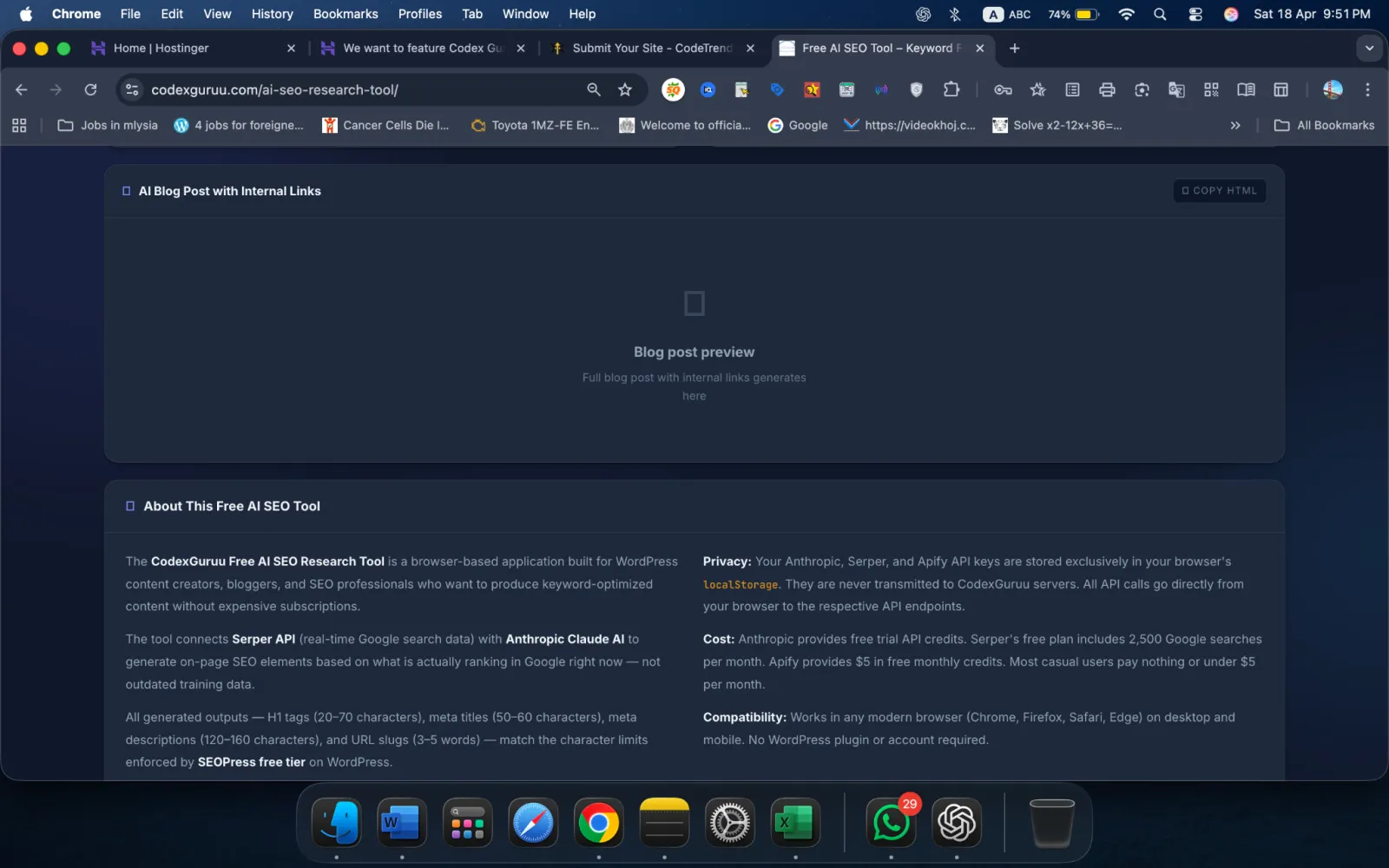Open the All Bookmarks folder
This screenshot has height=868, width=1389.
[1324, 125]
